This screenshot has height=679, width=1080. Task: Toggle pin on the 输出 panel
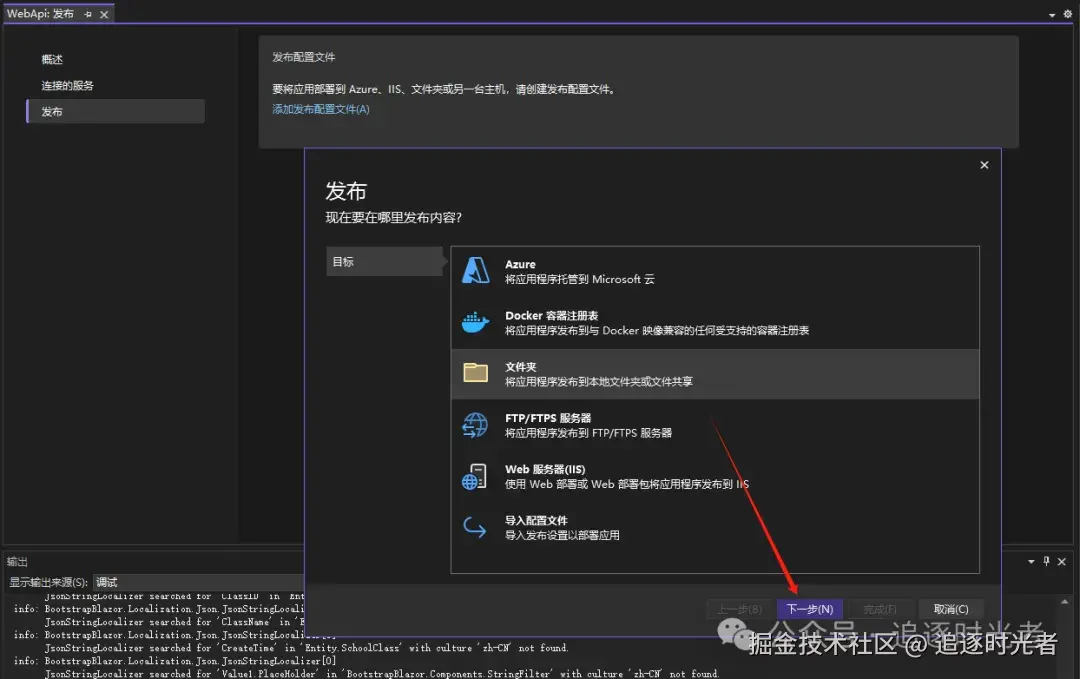coord(1046,561)
